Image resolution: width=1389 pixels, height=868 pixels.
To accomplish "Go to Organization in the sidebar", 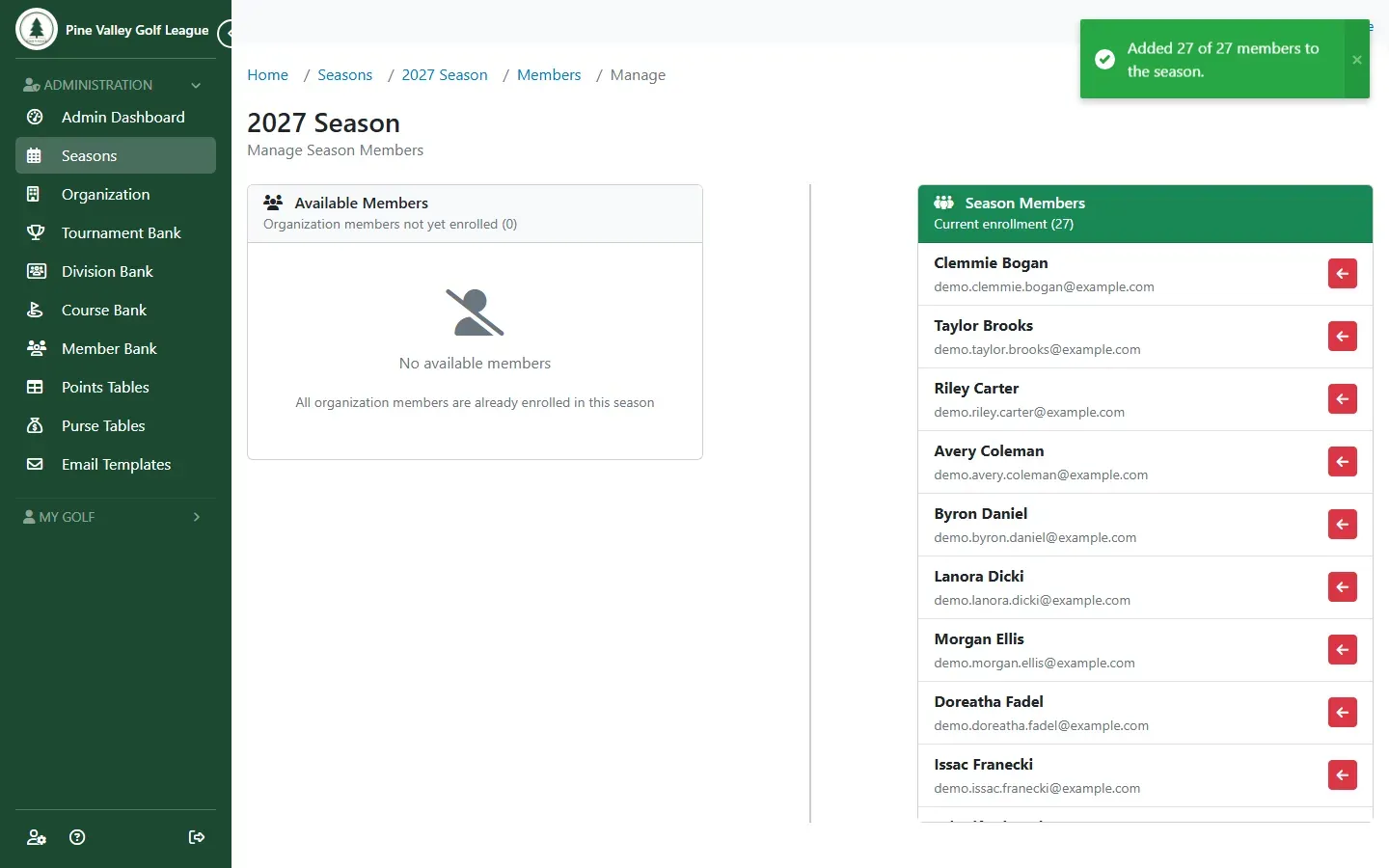I will click(x=116, y=194).
